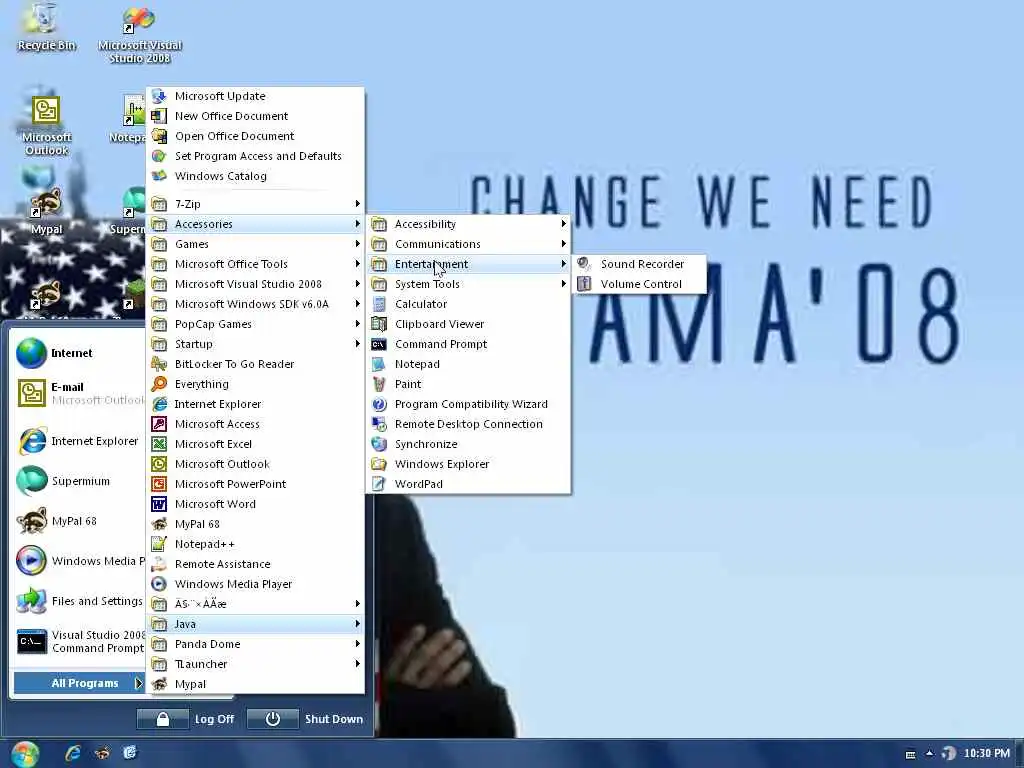Launch Supermium from Start menu
This screenshot has height=768, width=1024.
click(78, 481)
